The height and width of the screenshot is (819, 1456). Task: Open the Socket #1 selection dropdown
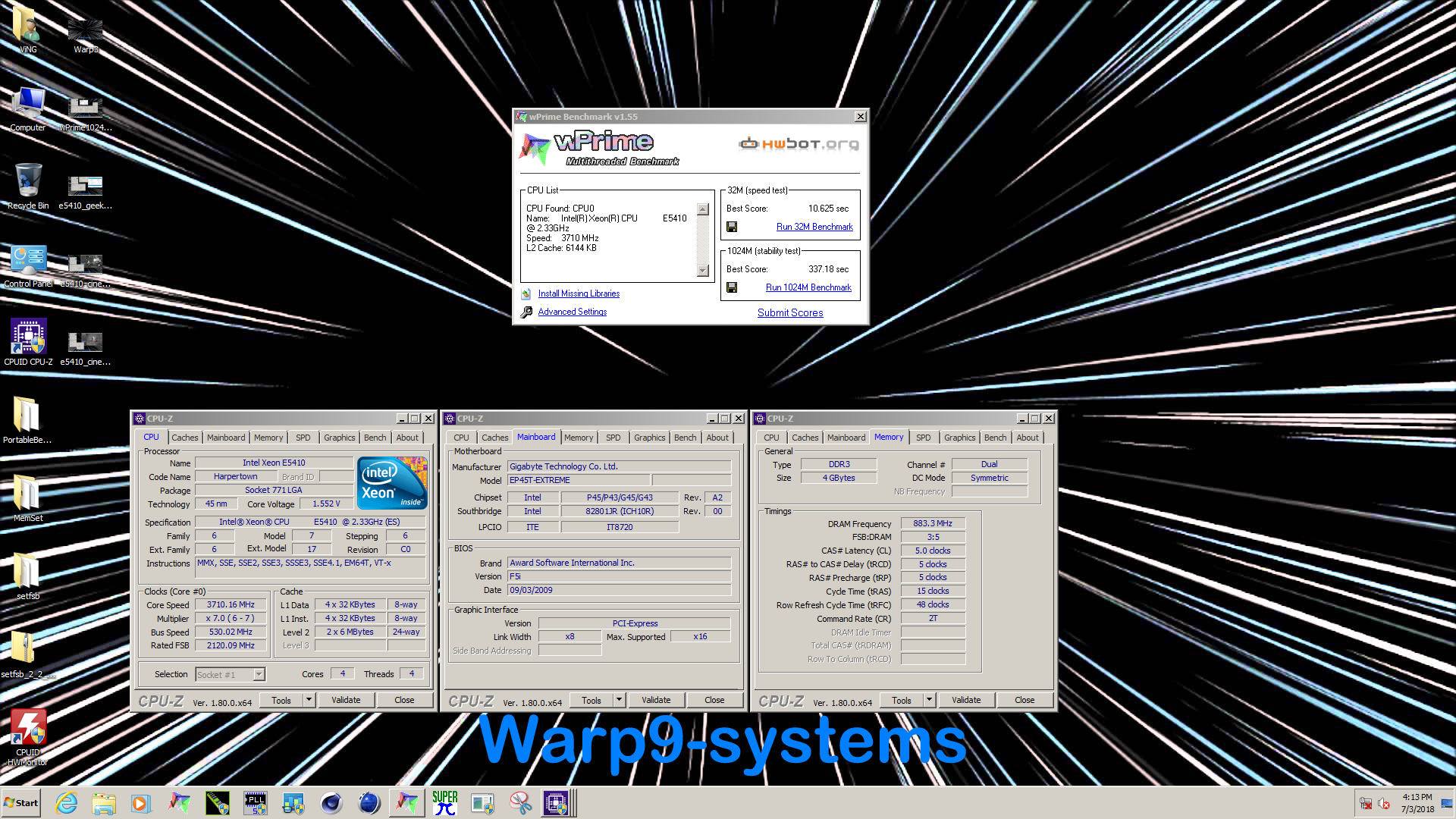230,675
